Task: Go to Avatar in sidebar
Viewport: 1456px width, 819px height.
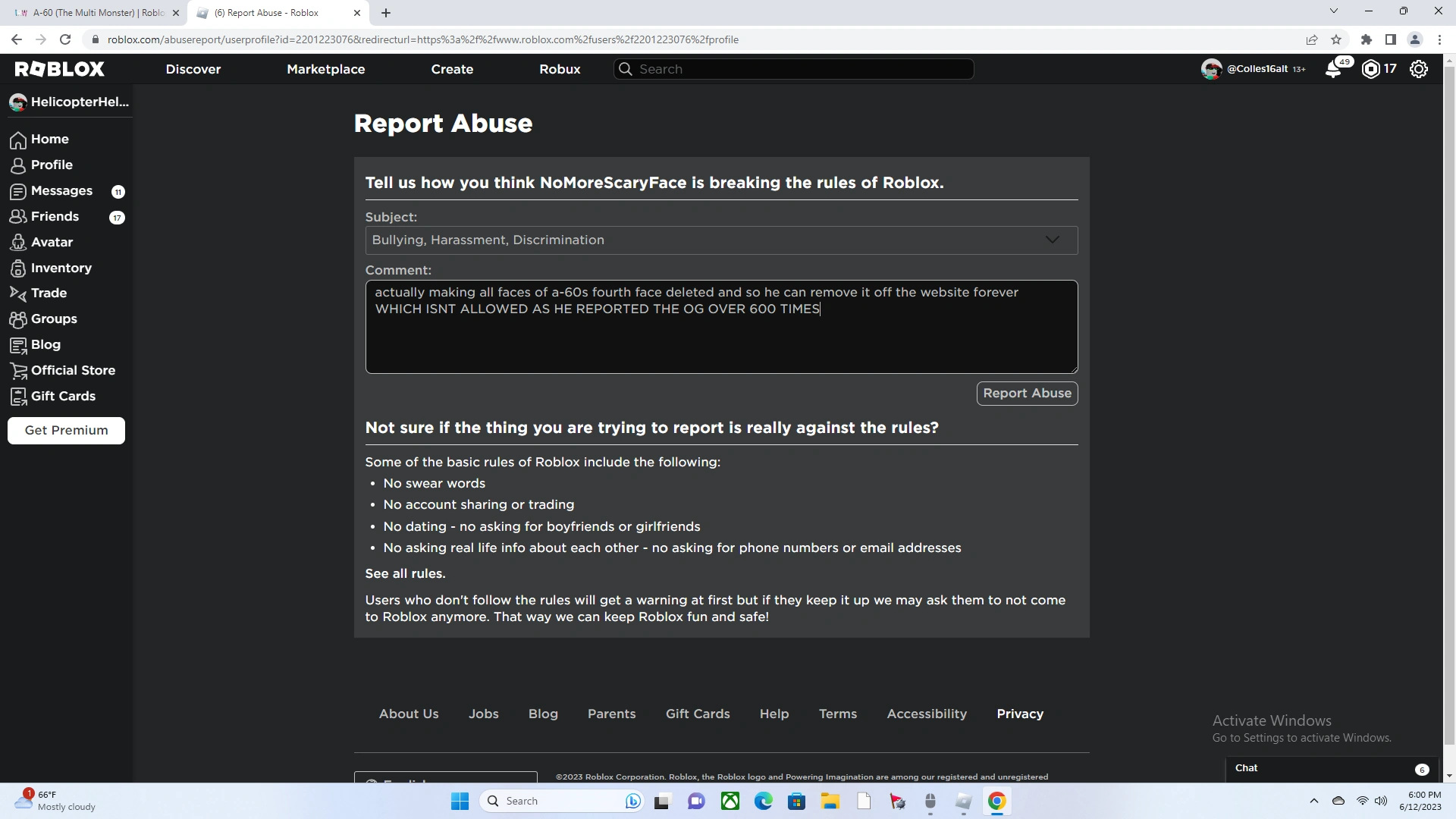Action: pos(52,243)
